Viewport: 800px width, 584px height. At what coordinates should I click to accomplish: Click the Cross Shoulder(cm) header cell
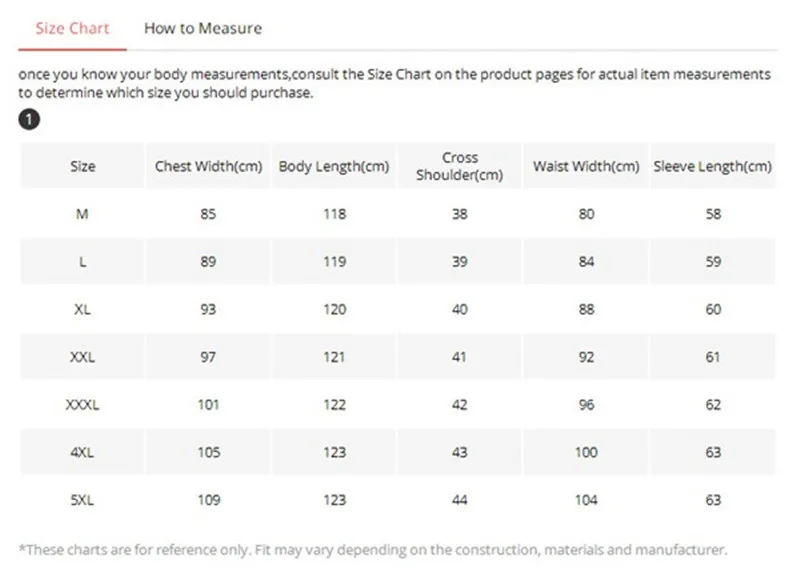tap(460, 166)
